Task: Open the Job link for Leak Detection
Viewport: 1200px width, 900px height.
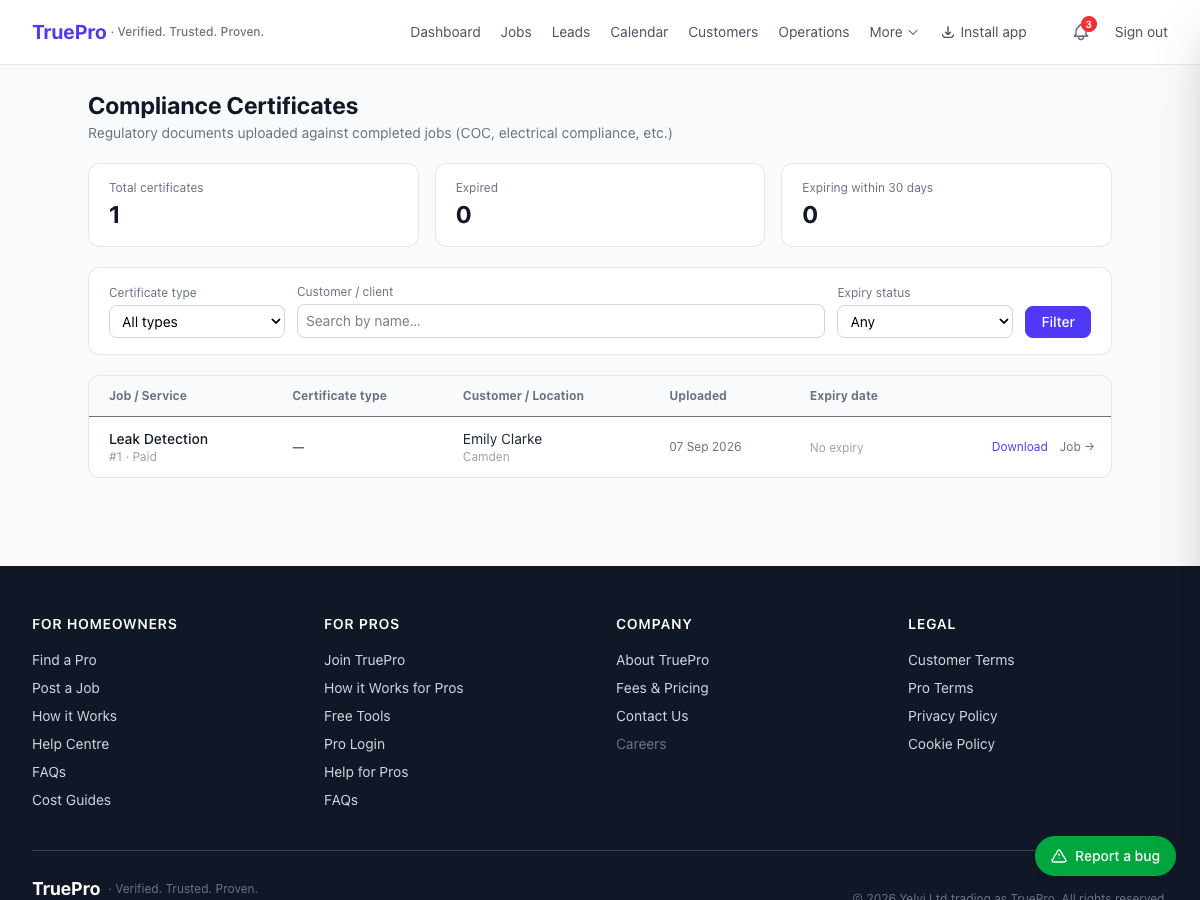Action: pos(1077,447)
